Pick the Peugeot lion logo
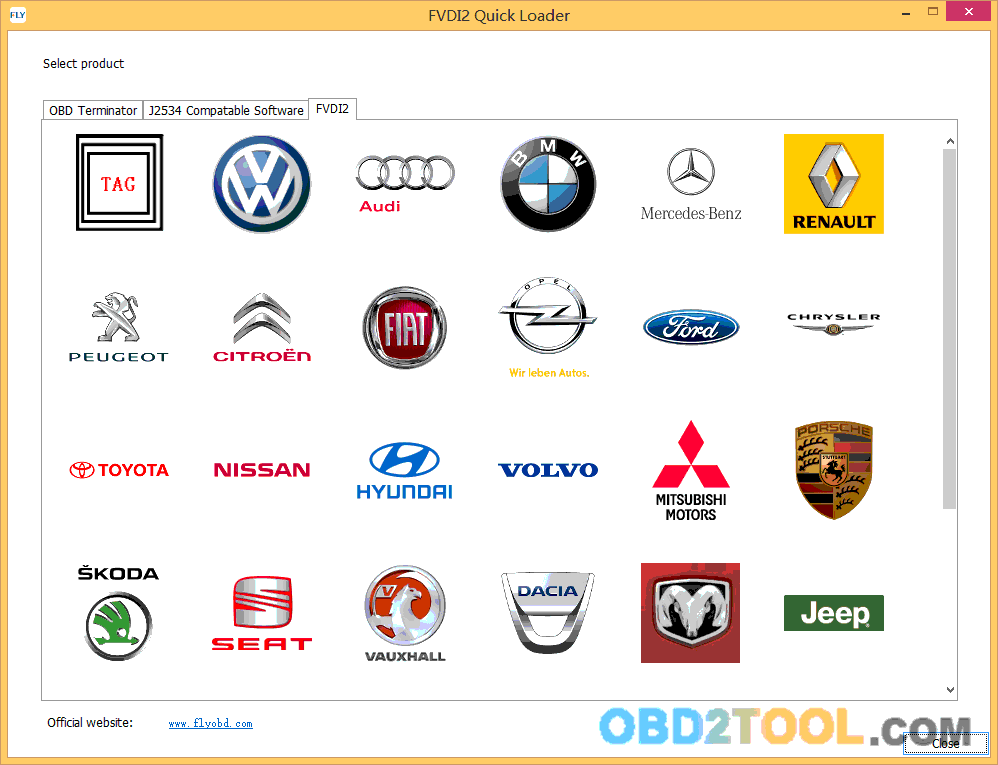998x765 pixels. [x=118, y=327]
